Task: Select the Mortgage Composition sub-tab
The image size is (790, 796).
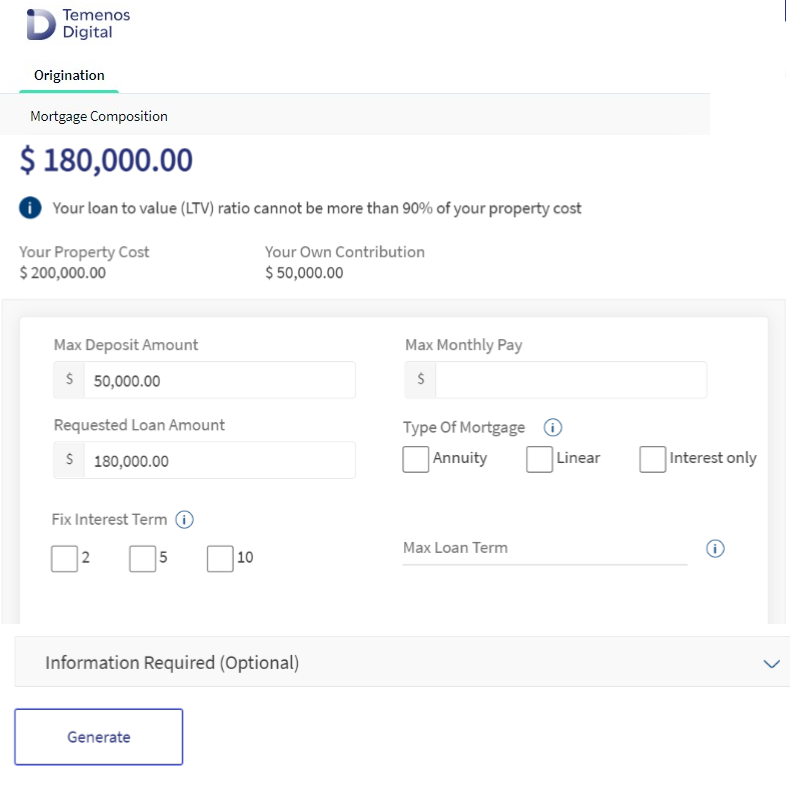Action: pyautogui.click(x=99, y=116)
